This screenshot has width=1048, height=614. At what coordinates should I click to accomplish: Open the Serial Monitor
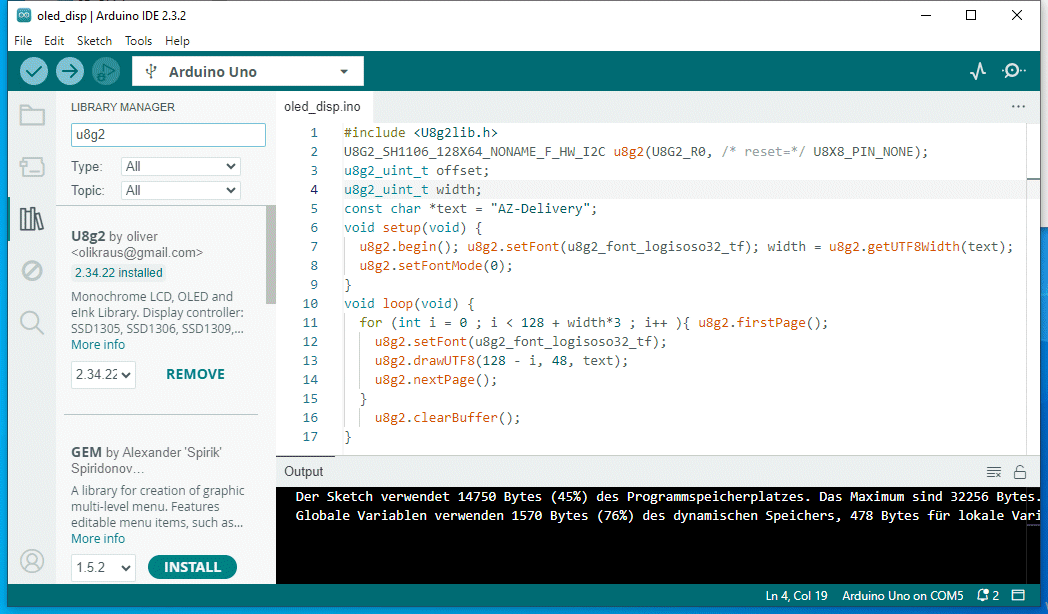pyautogui.click(x=1013, y=71)
